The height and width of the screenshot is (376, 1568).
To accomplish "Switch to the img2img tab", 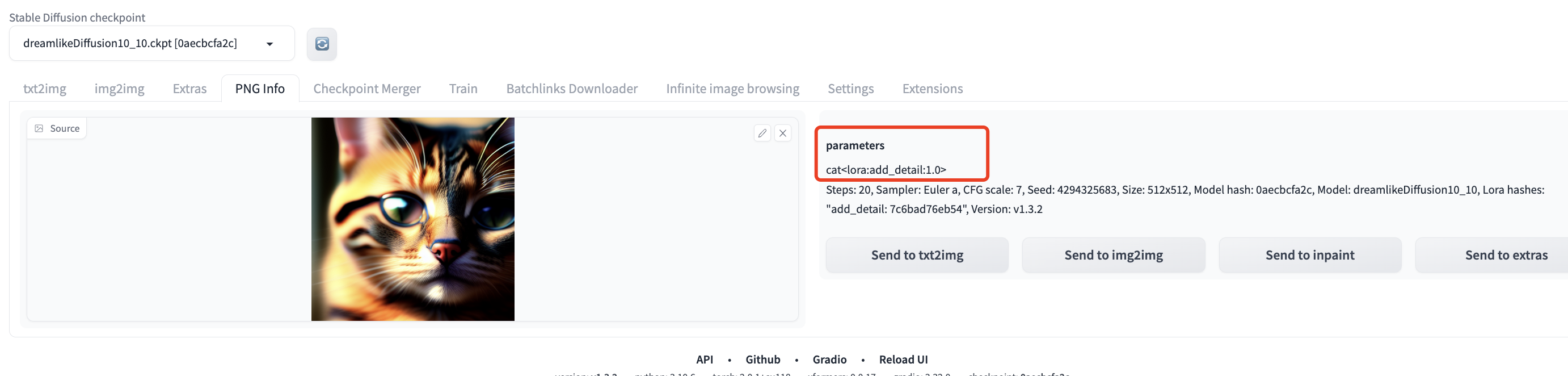I will point(119,89).
